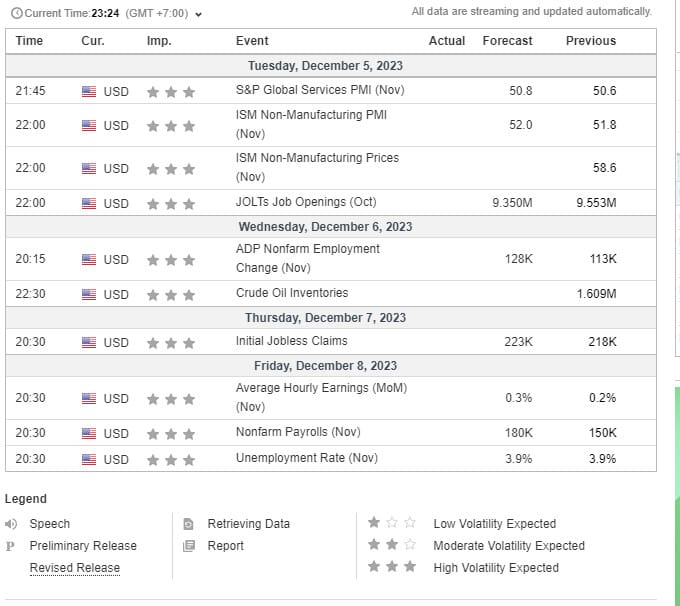Click the three-star importance for JOLTs Job Openings
Image resolution: width=680 pixels, height=606 pixels.
(170, 203)
